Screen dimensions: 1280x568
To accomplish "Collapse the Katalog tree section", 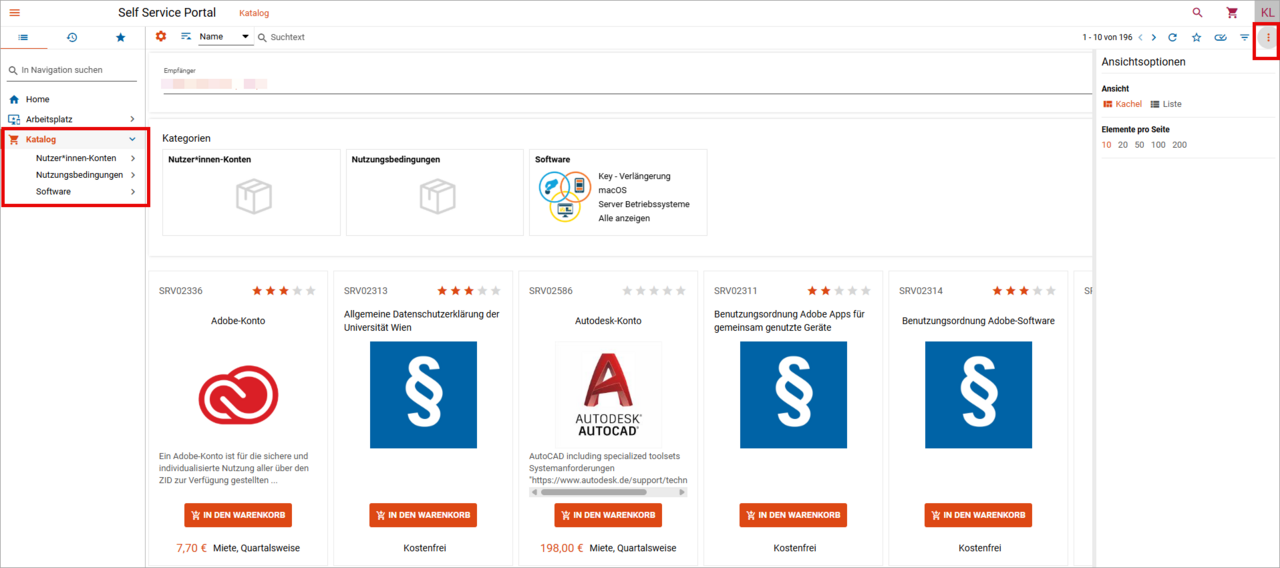I will coord(132,139).
